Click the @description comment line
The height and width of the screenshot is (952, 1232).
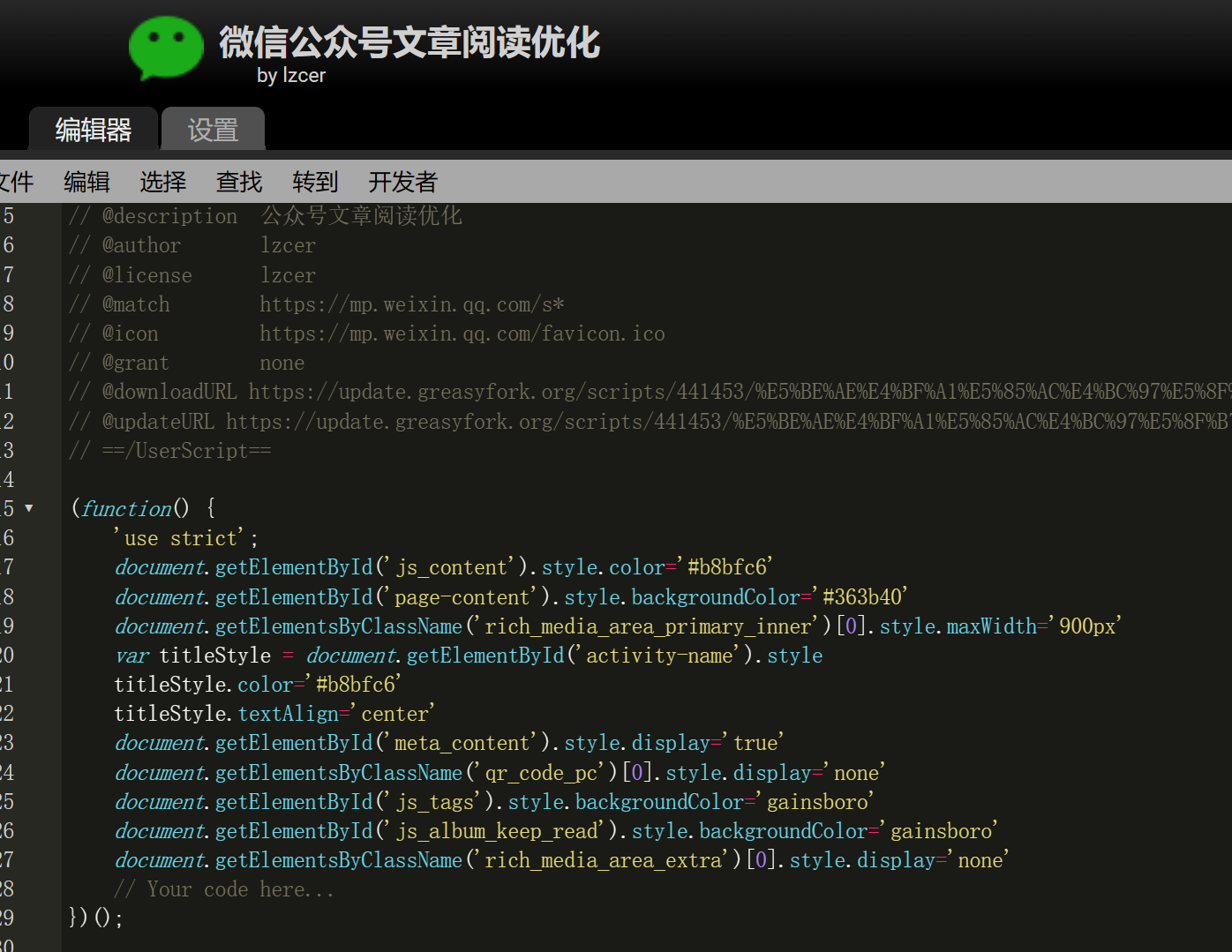click(266, 216)
